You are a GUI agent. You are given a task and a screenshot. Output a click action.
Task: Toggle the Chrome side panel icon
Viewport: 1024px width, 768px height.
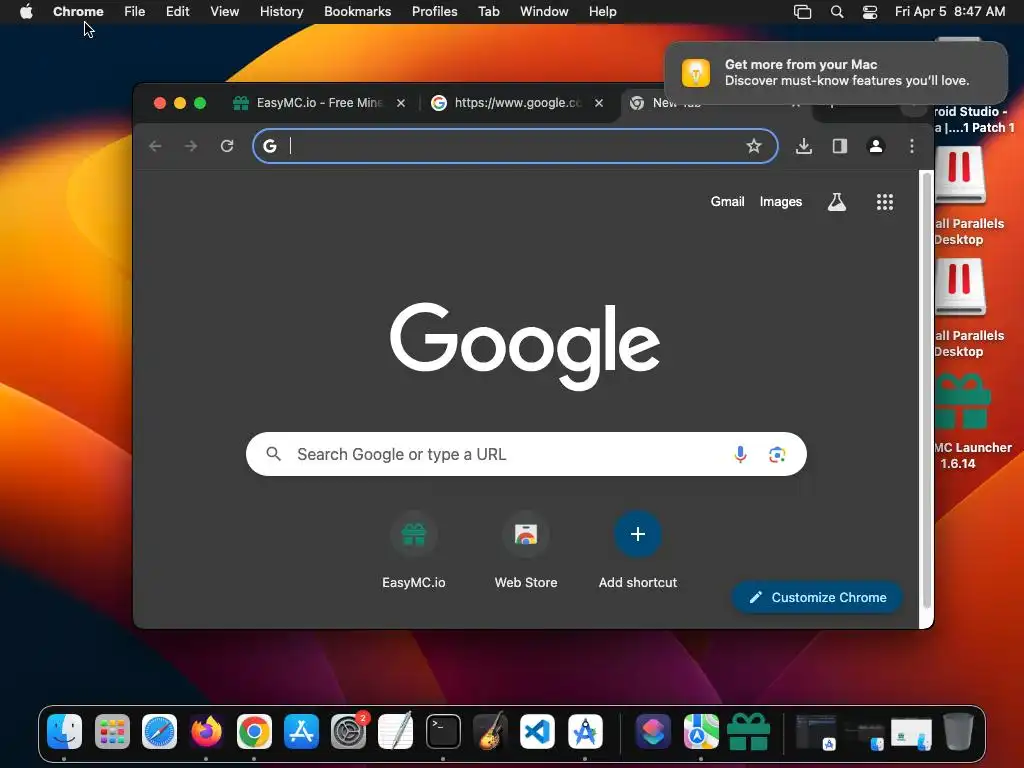tap(840, 146)
